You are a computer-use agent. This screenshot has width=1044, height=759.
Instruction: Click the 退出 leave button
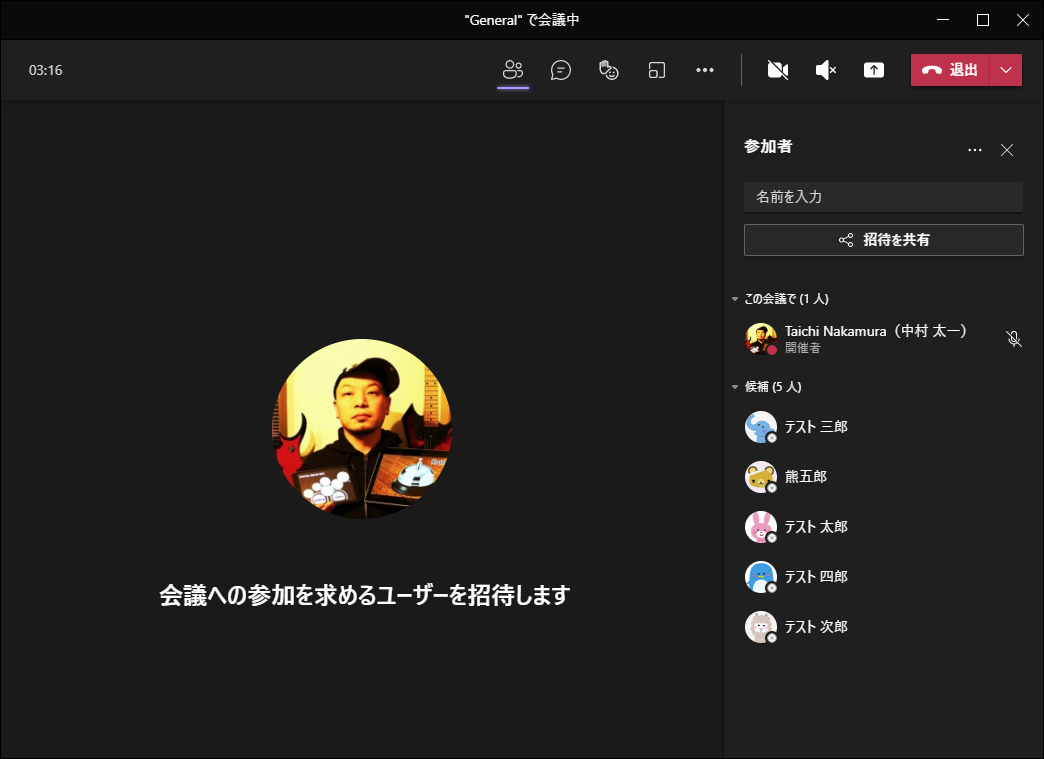click(950, 70)
